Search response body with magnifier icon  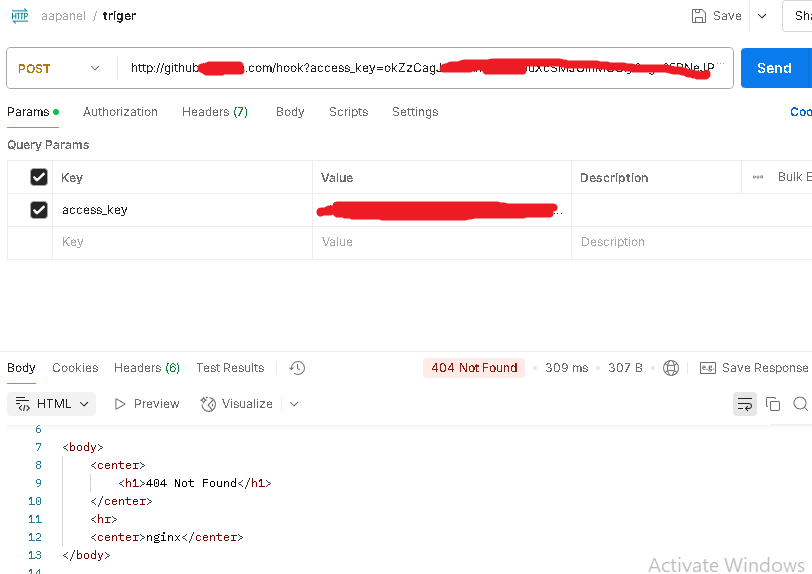pos(801,404)
